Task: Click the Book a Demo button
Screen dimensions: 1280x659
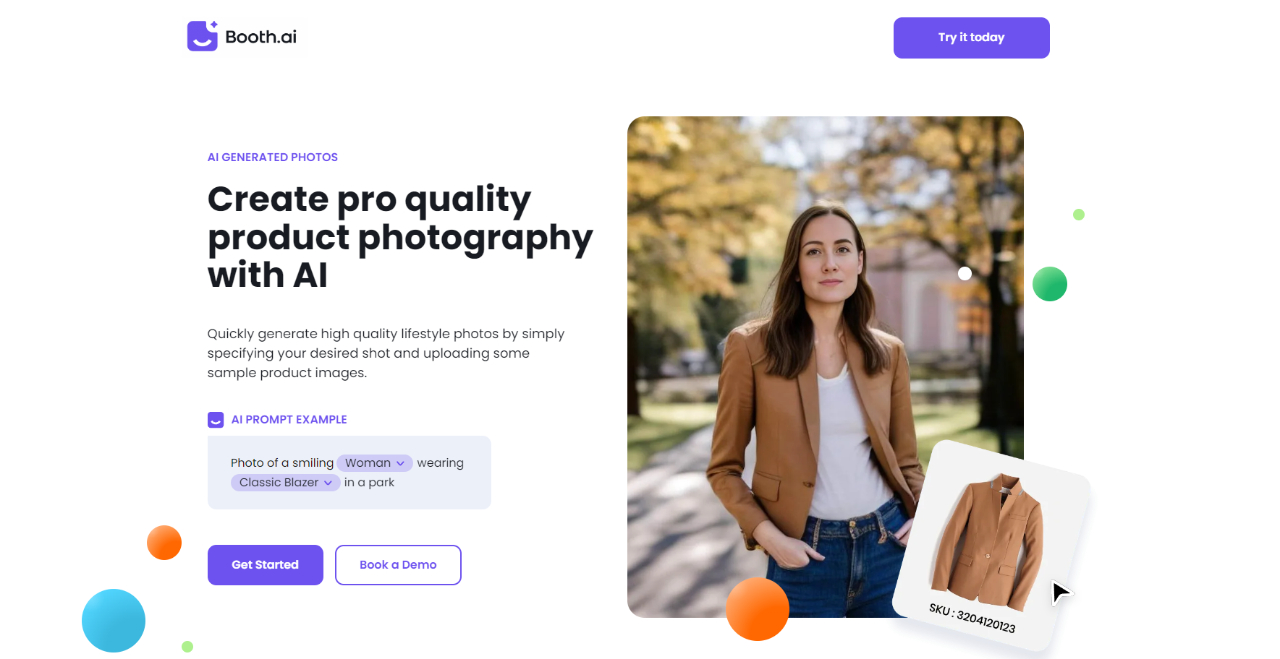Action: click(398, 565)
